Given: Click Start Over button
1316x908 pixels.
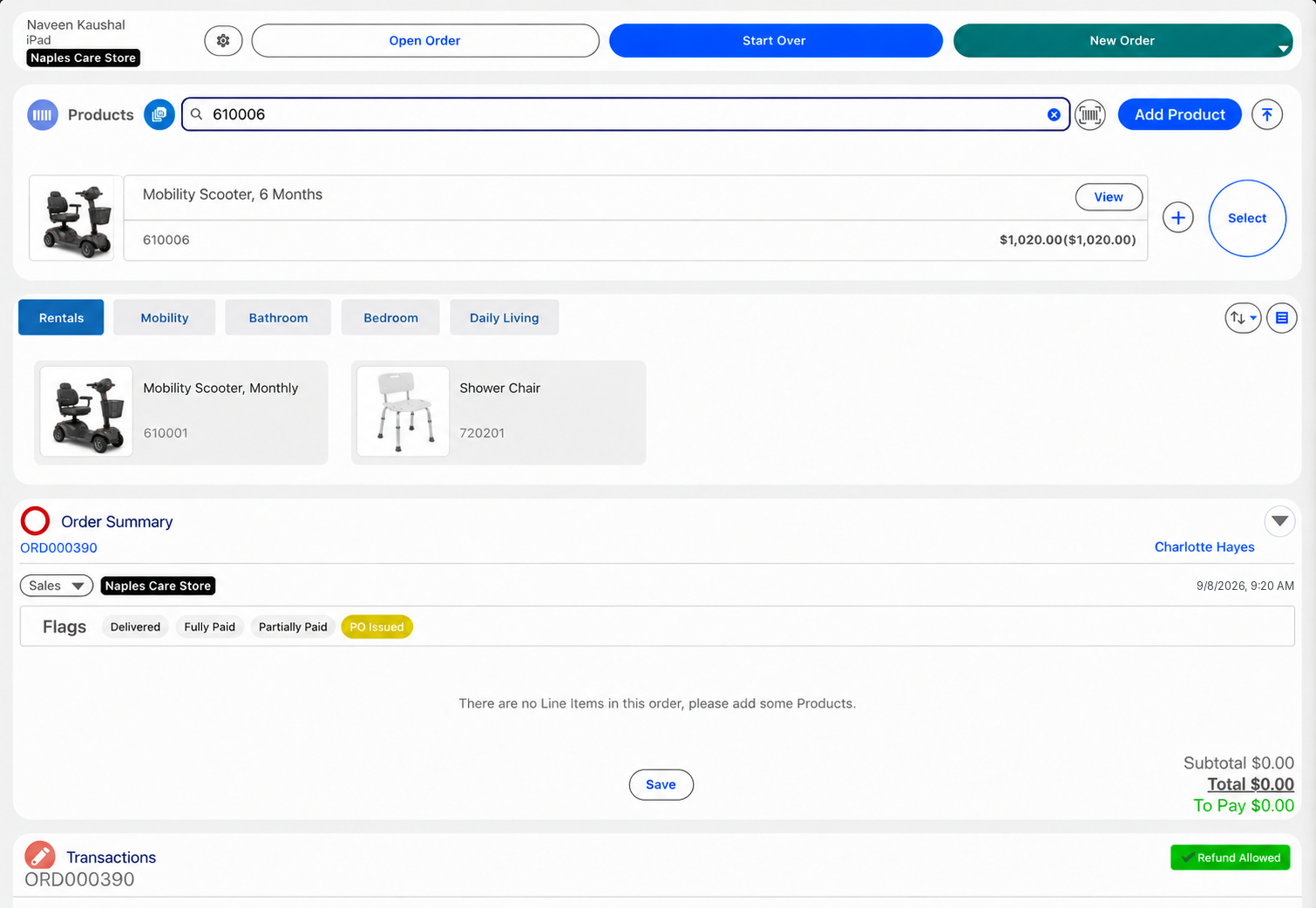Looking at the screenshot, I should pyautogui.click(x=776, y=40).
